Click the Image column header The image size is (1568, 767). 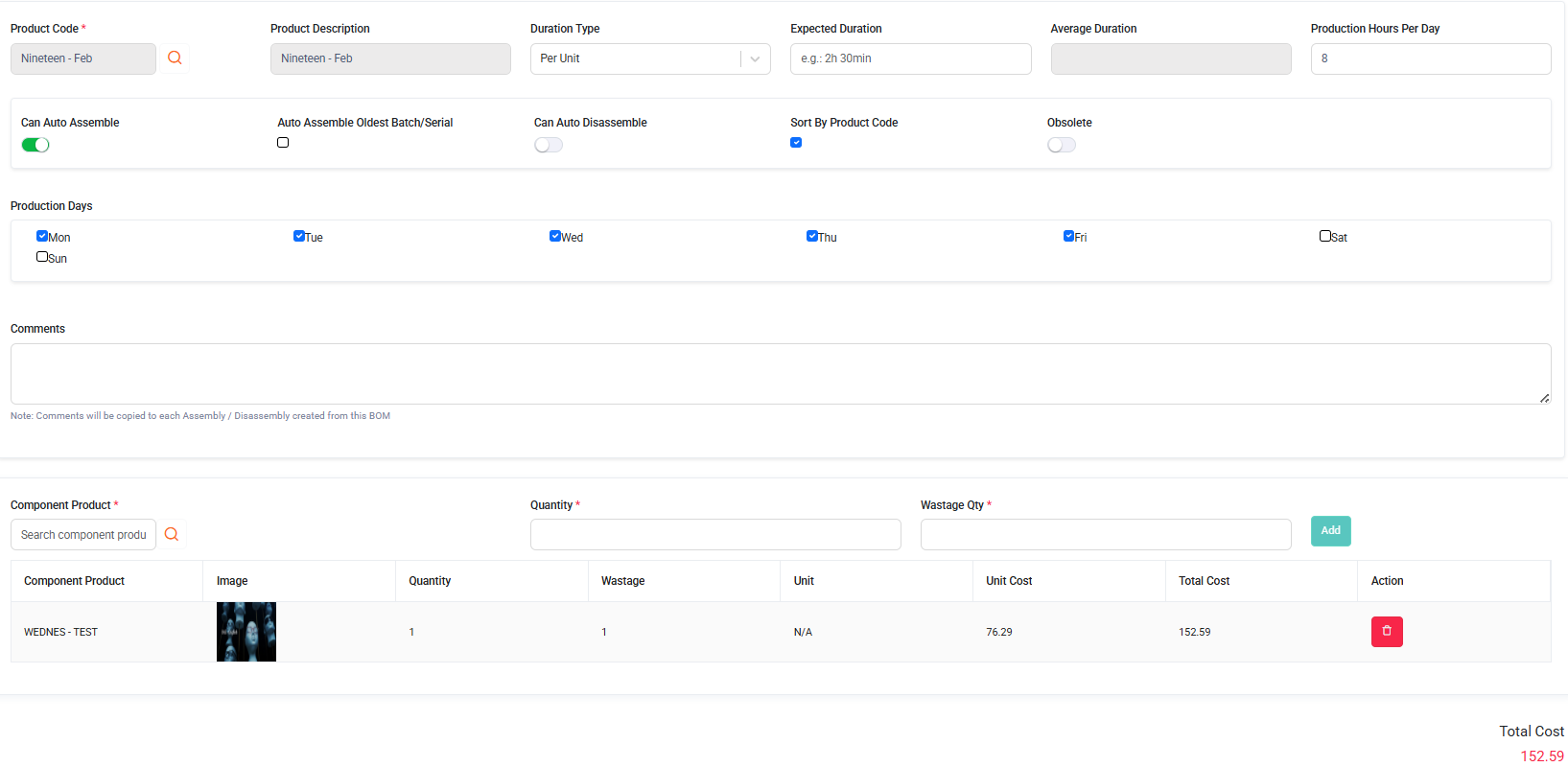click(232, 581)
